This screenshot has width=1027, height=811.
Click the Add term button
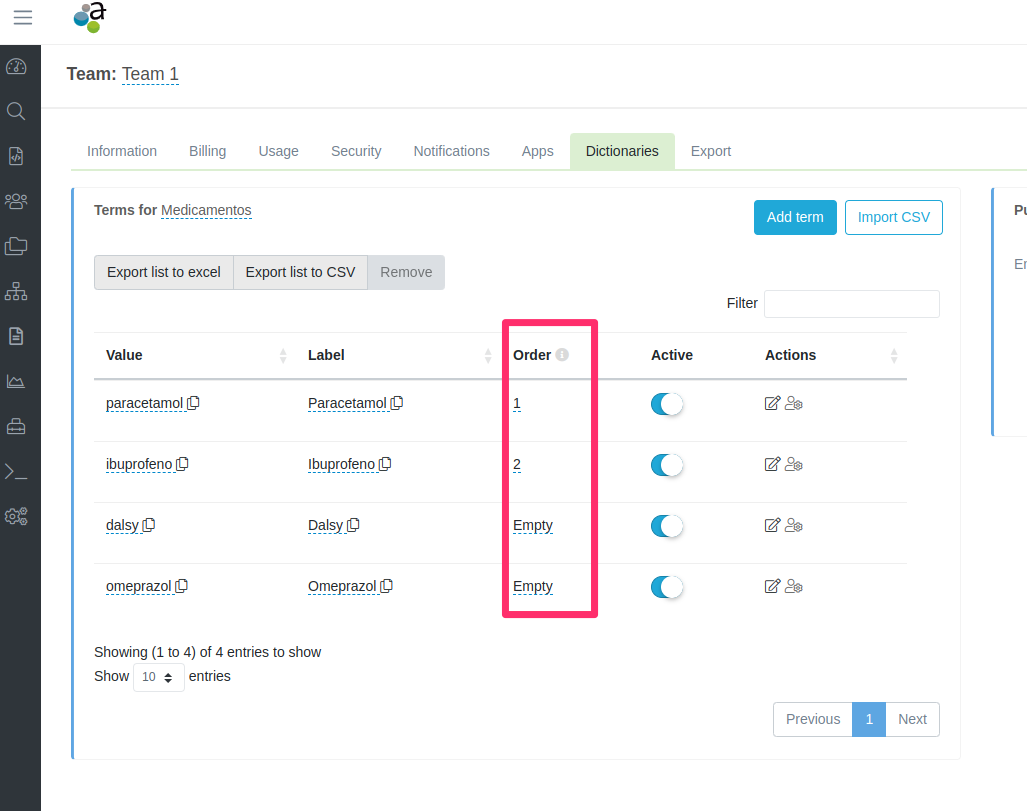tap(794, 217)
